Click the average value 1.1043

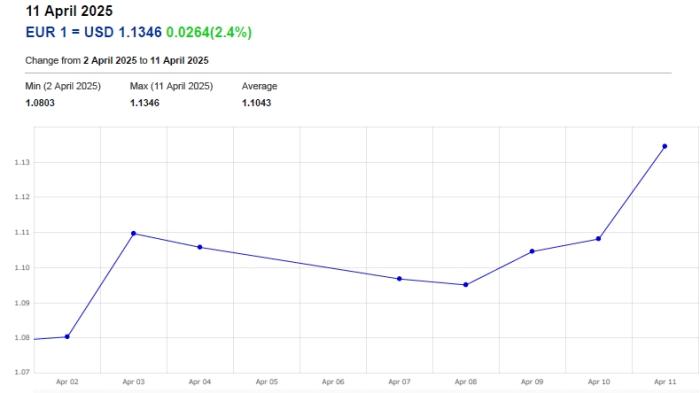[256, 103]
